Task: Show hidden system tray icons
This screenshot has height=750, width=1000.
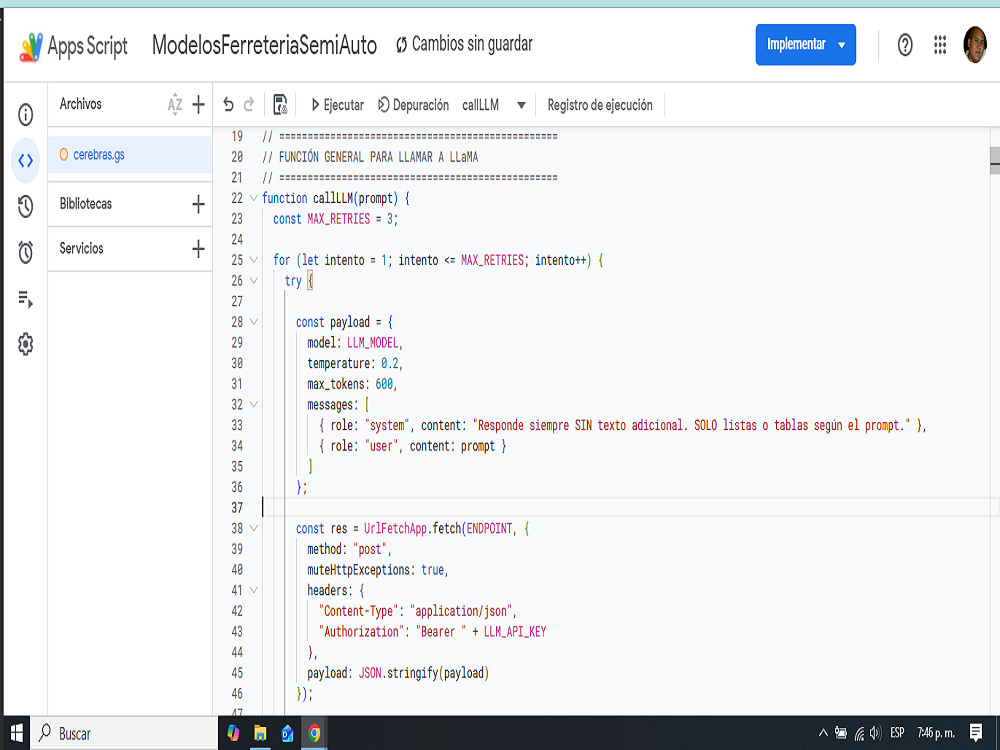Action: click(823, 733)
